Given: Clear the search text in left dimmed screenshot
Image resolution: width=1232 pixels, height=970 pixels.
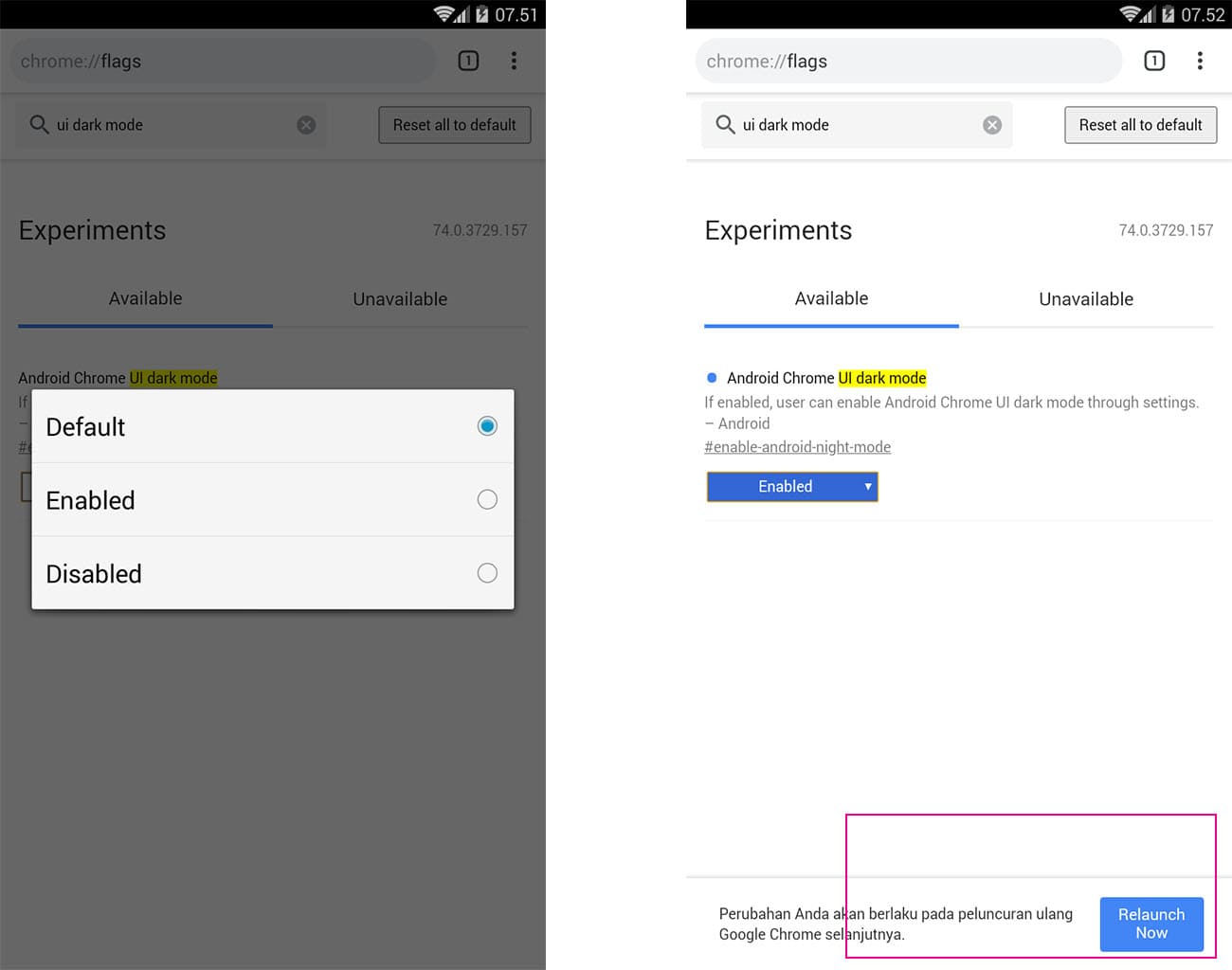Looking at the screenshot, I should 306,125.
